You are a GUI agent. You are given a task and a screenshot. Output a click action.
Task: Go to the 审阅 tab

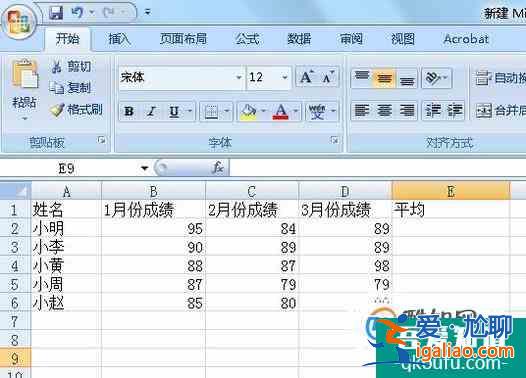click(x=351, y=39)
